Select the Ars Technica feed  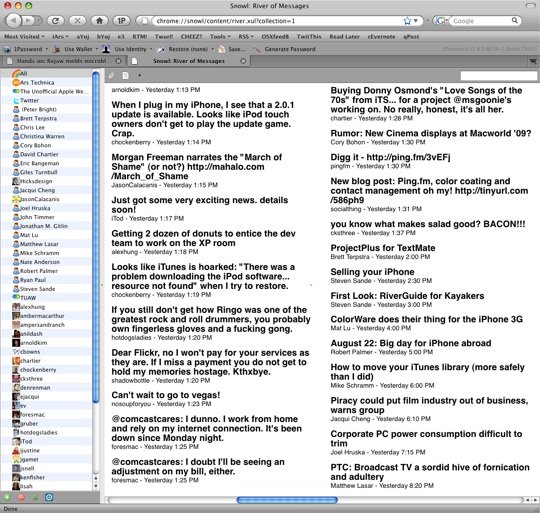46,82
